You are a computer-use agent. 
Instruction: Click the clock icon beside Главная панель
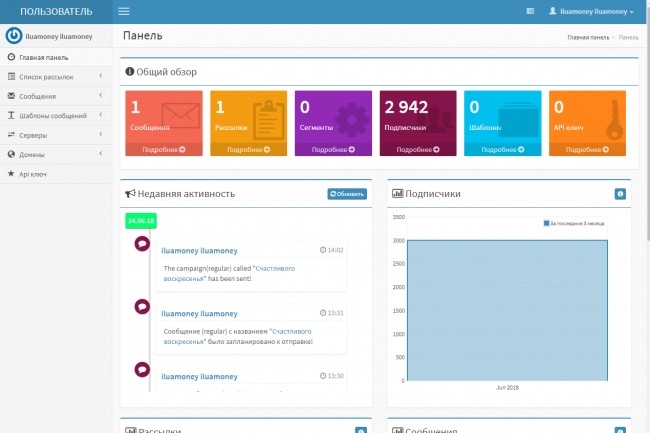11,57
